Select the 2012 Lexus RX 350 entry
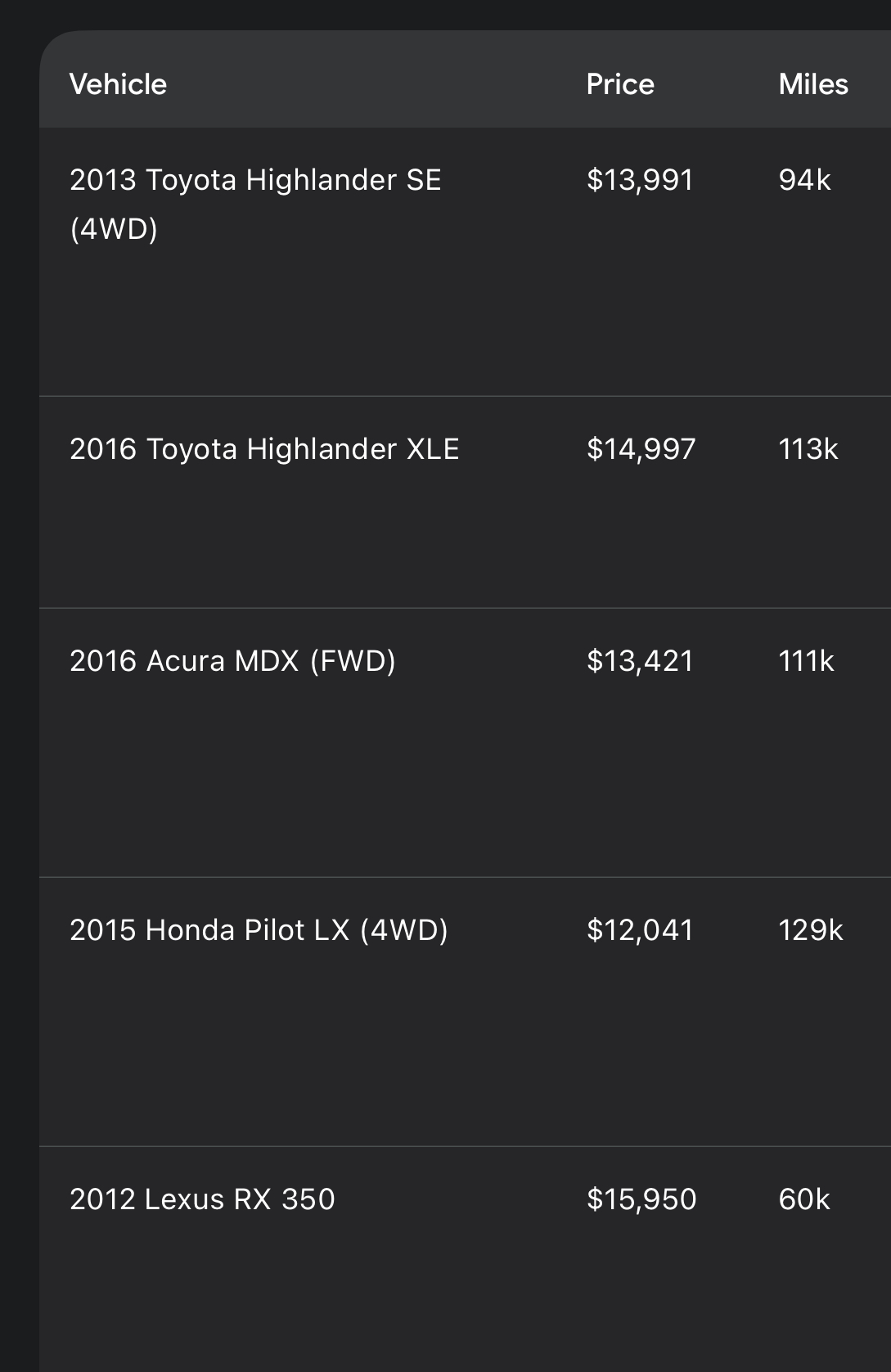Image resolution: width=891 pixels, height=1372 pixels. pyautogui.click(x=465, y=1259)
